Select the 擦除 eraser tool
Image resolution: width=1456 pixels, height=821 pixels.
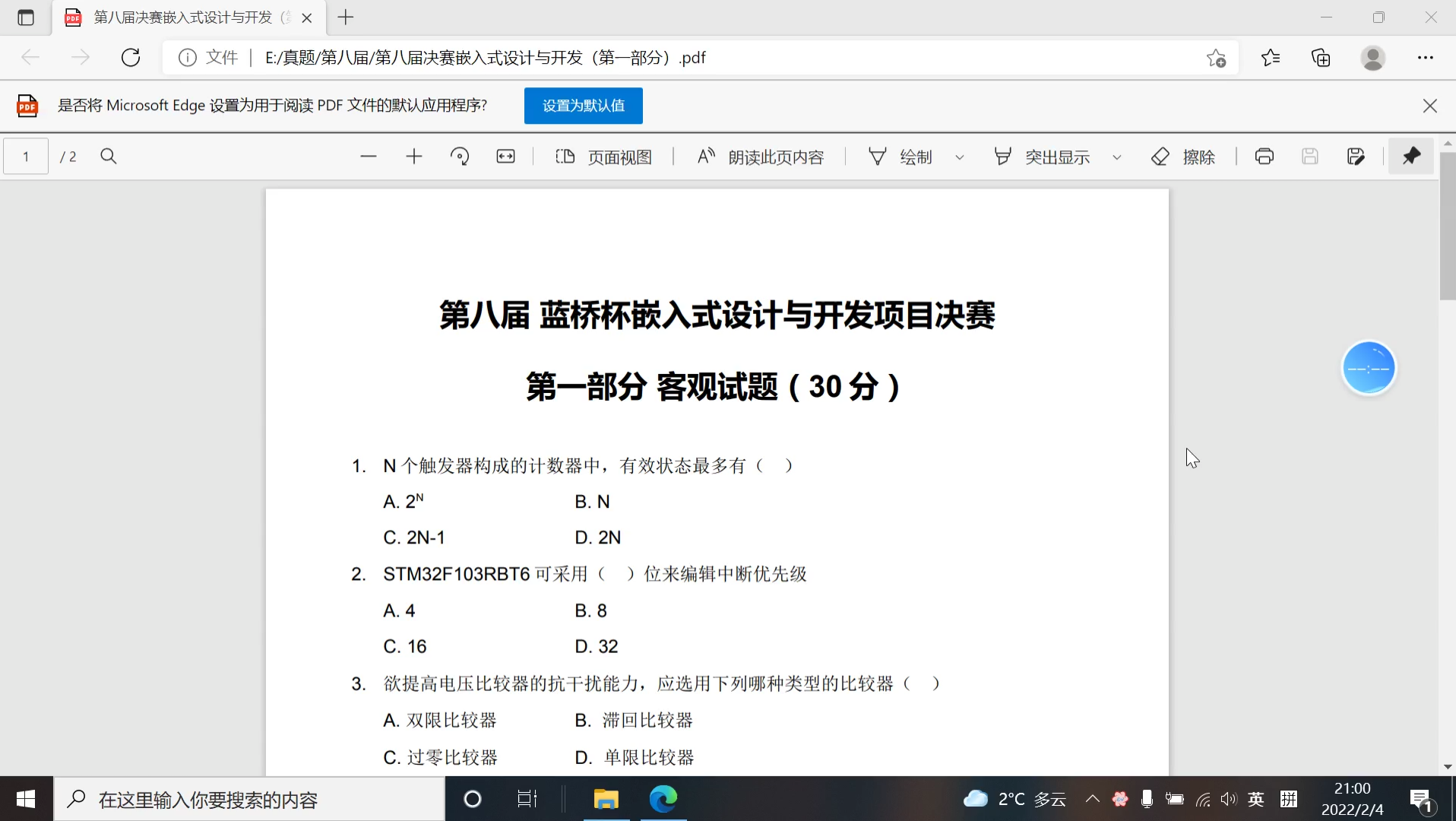1184,157
